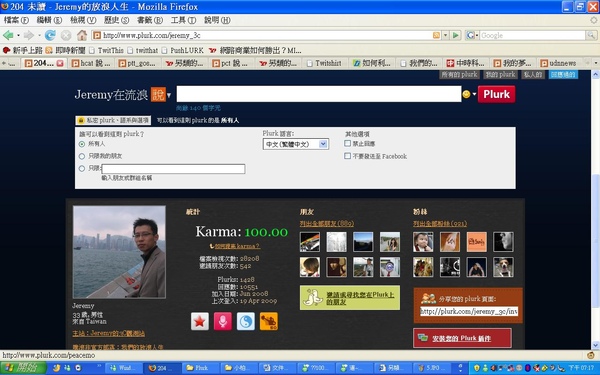The width and height of the screenshot is (600, 375).
Task: Open the 編輯 menu
Action: click(49, 20)
